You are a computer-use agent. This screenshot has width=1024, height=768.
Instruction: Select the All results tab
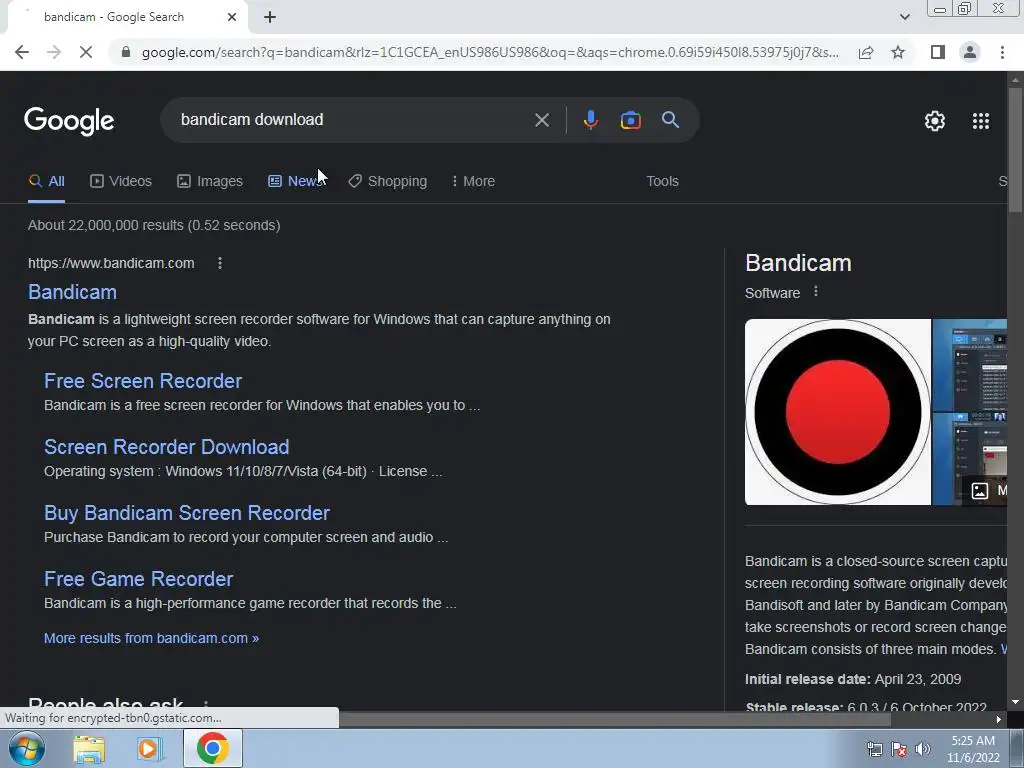pos(46,182)
